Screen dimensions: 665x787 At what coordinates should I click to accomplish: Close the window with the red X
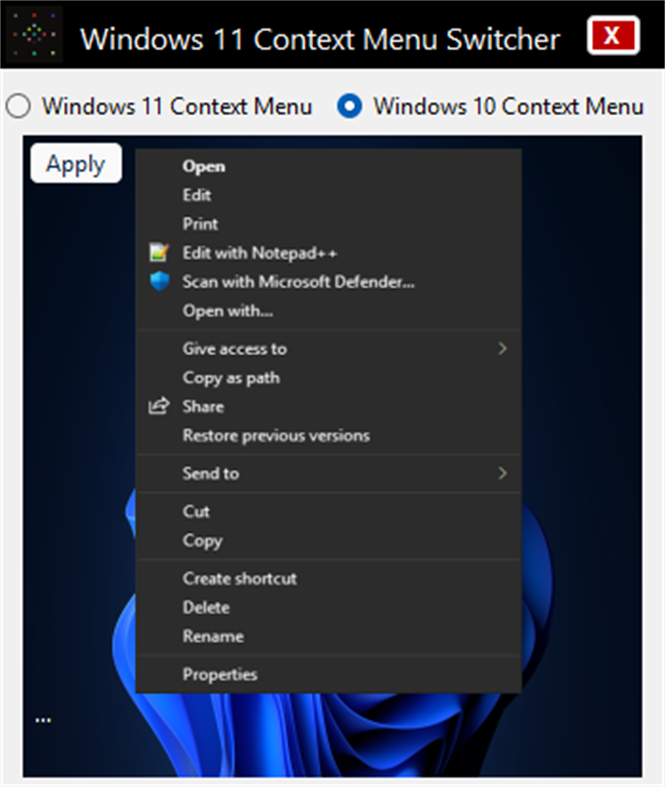click(x=613, y=35)
